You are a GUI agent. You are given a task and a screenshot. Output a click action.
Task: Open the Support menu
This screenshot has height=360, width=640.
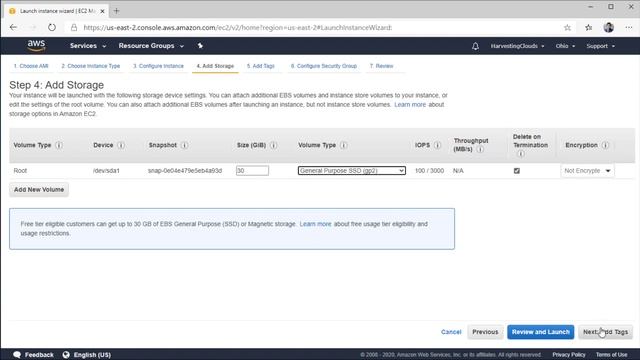point(600,46)
